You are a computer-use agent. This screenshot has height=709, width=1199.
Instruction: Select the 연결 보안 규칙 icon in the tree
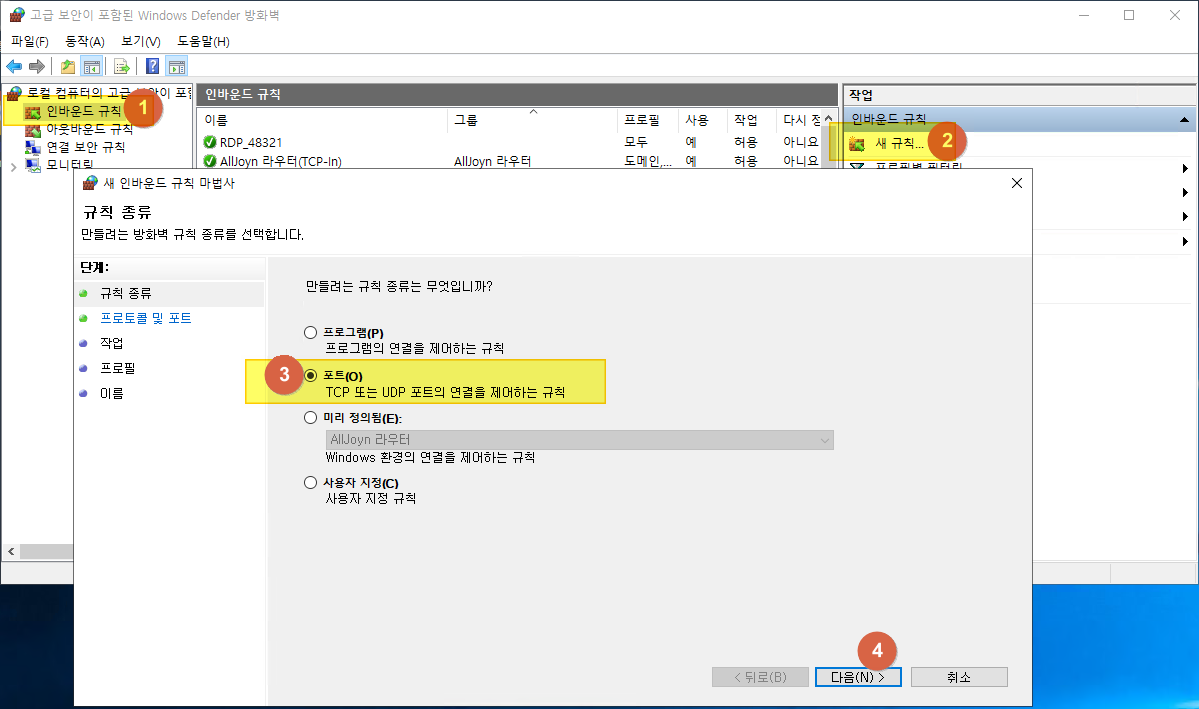tap(33, 148)
